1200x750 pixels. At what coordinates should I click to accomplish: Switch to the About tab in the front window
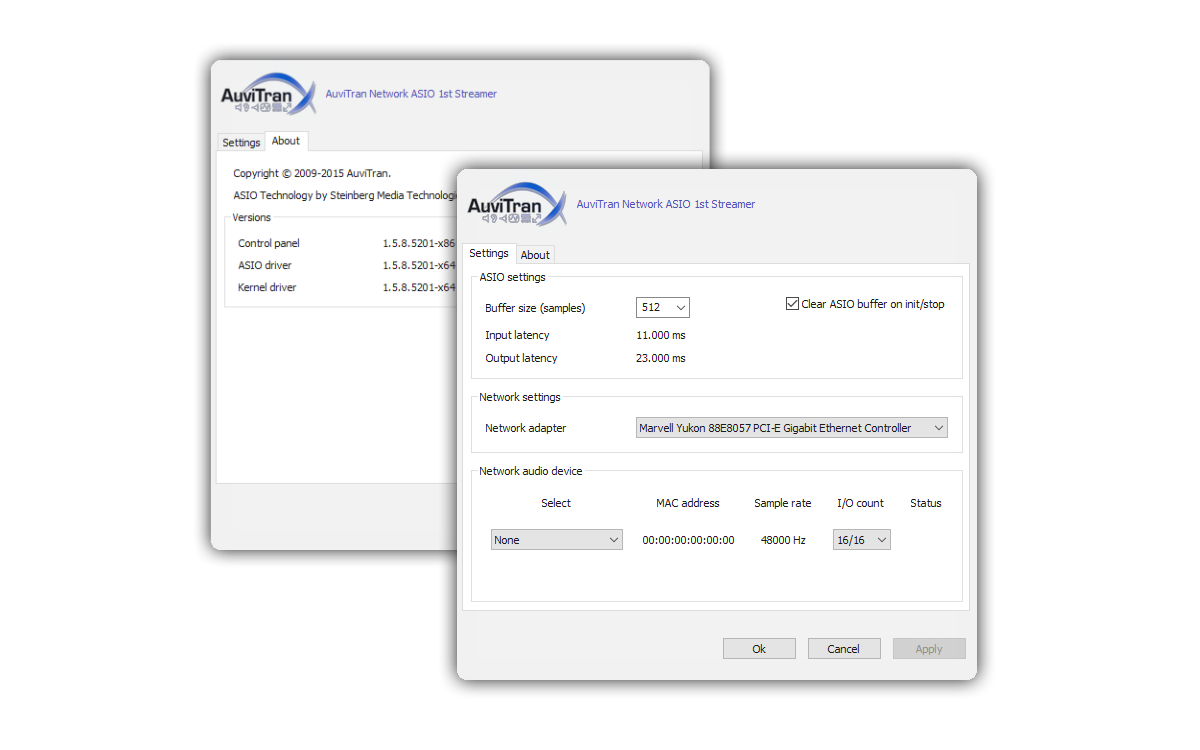535,255
